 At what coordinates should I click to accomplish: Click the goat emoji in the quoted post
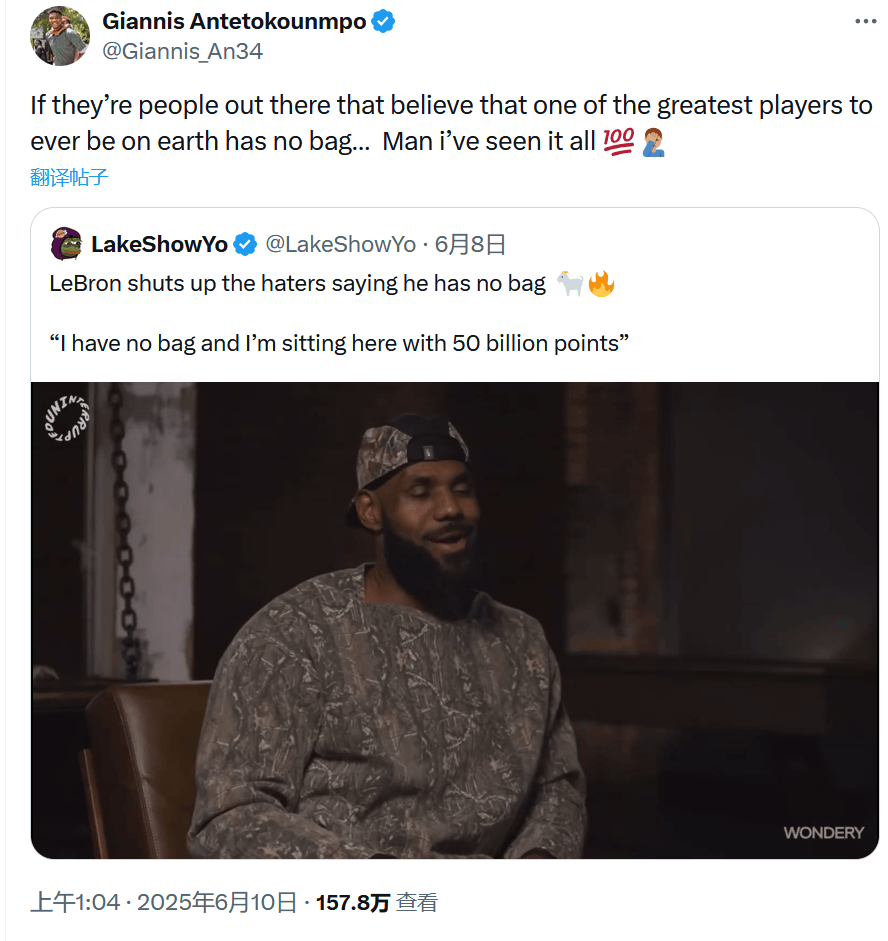[x=570, y=284]
